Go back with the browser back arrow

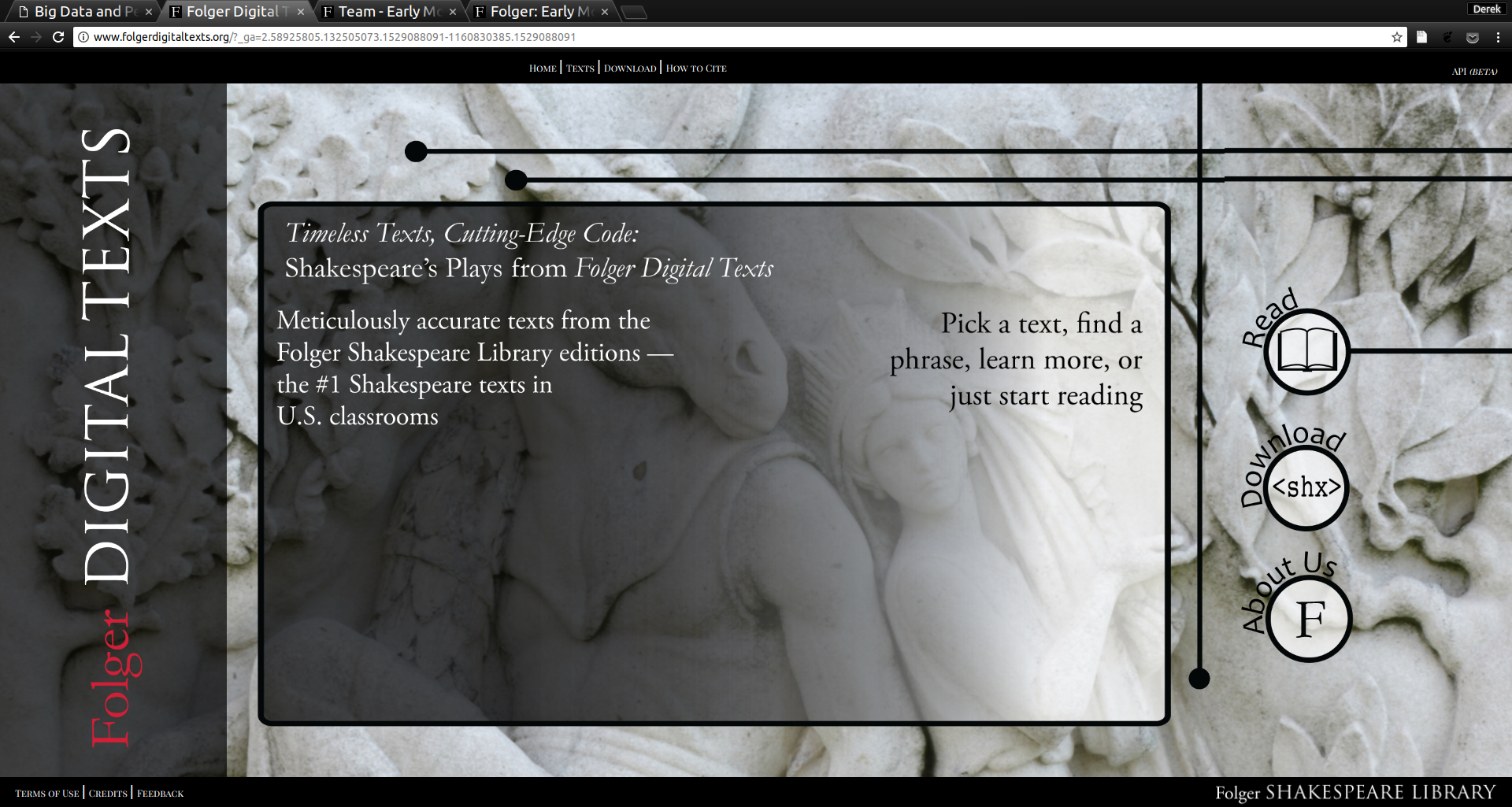pyautogui.click(x=14, y=37)
